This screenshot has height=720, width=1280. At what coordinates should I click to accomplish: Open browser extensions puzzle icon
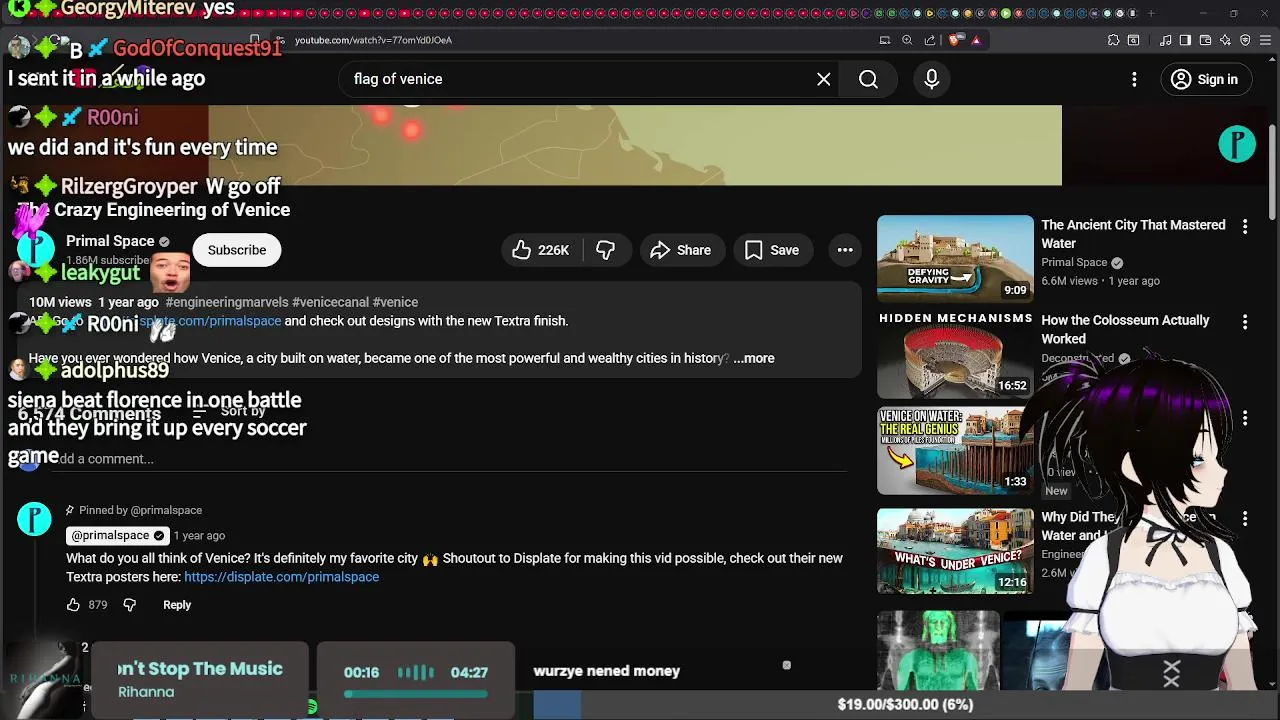coord(1113,40)
